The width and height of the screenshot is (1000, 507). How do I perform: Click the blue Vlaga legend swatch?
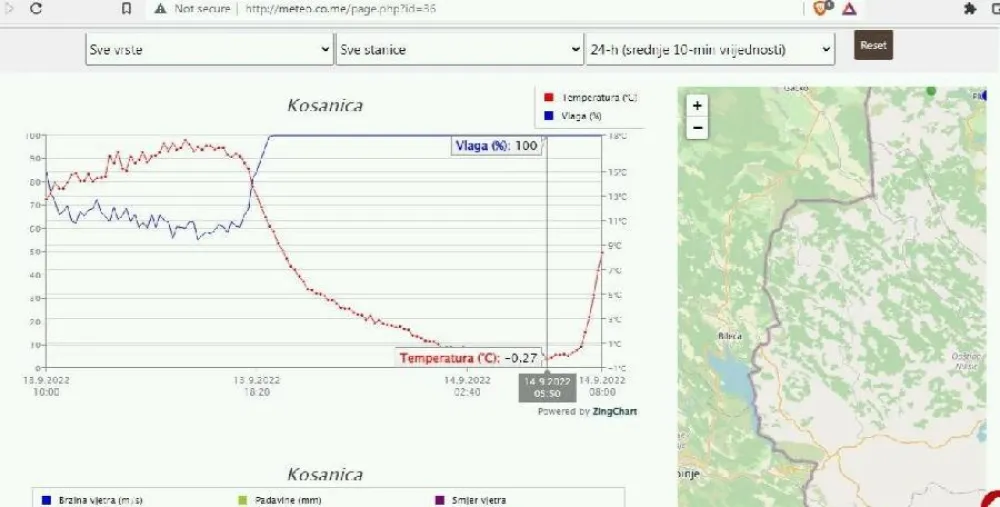point(548,116)
